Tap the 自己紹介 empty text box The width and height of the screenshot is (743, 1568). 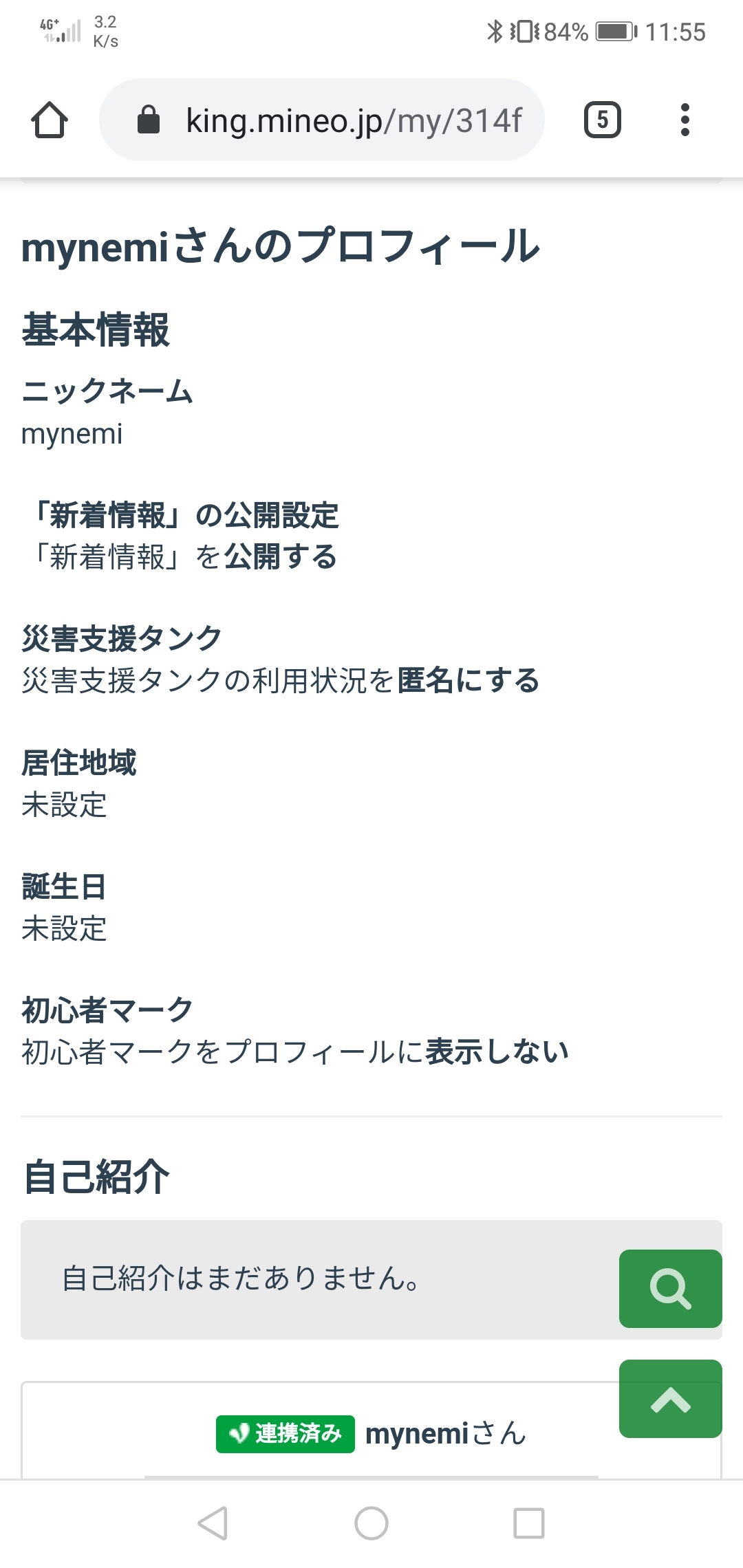(316, 1279)
